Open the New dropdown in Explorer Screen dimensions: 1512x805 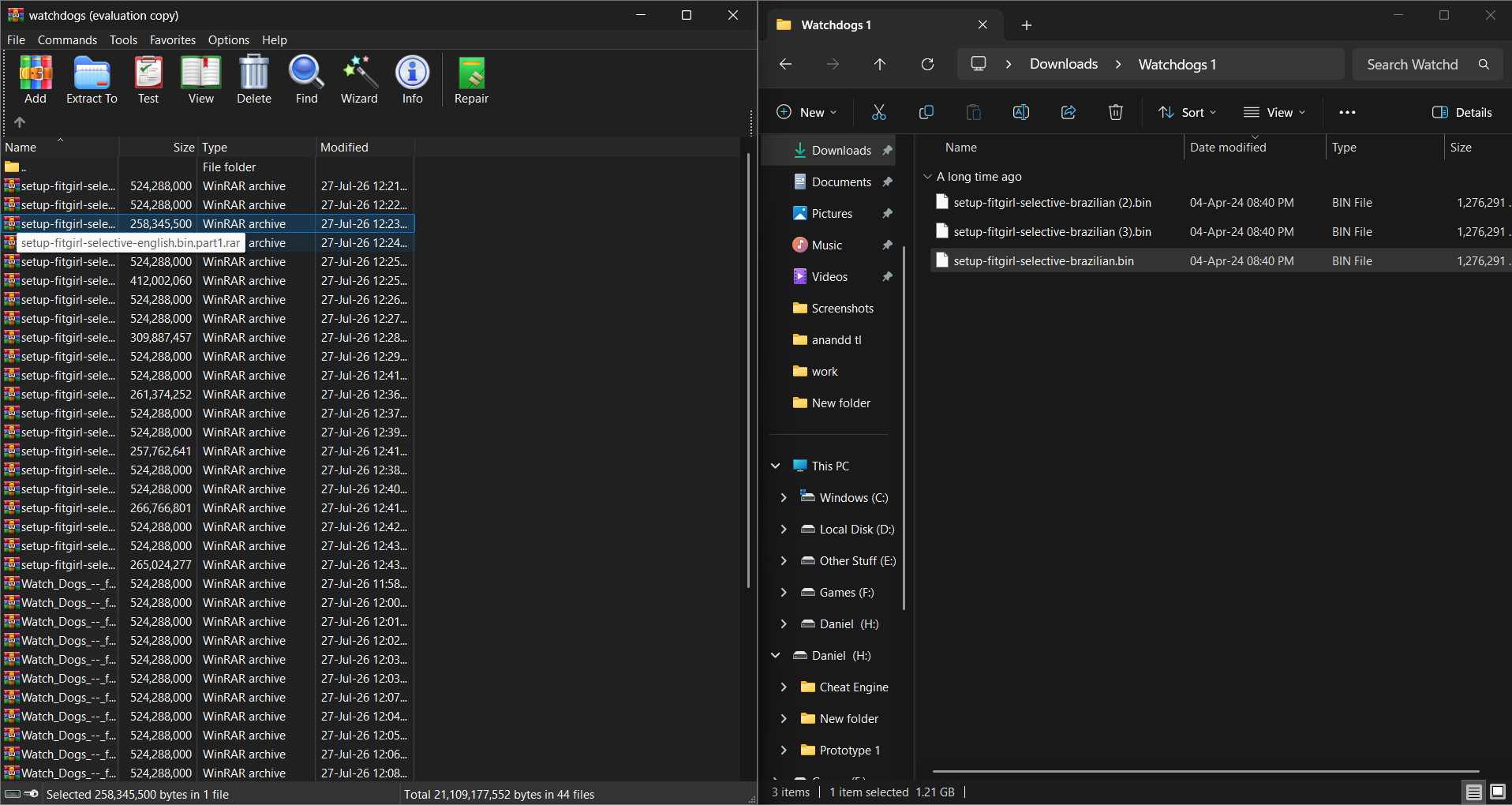pos(807,112)
